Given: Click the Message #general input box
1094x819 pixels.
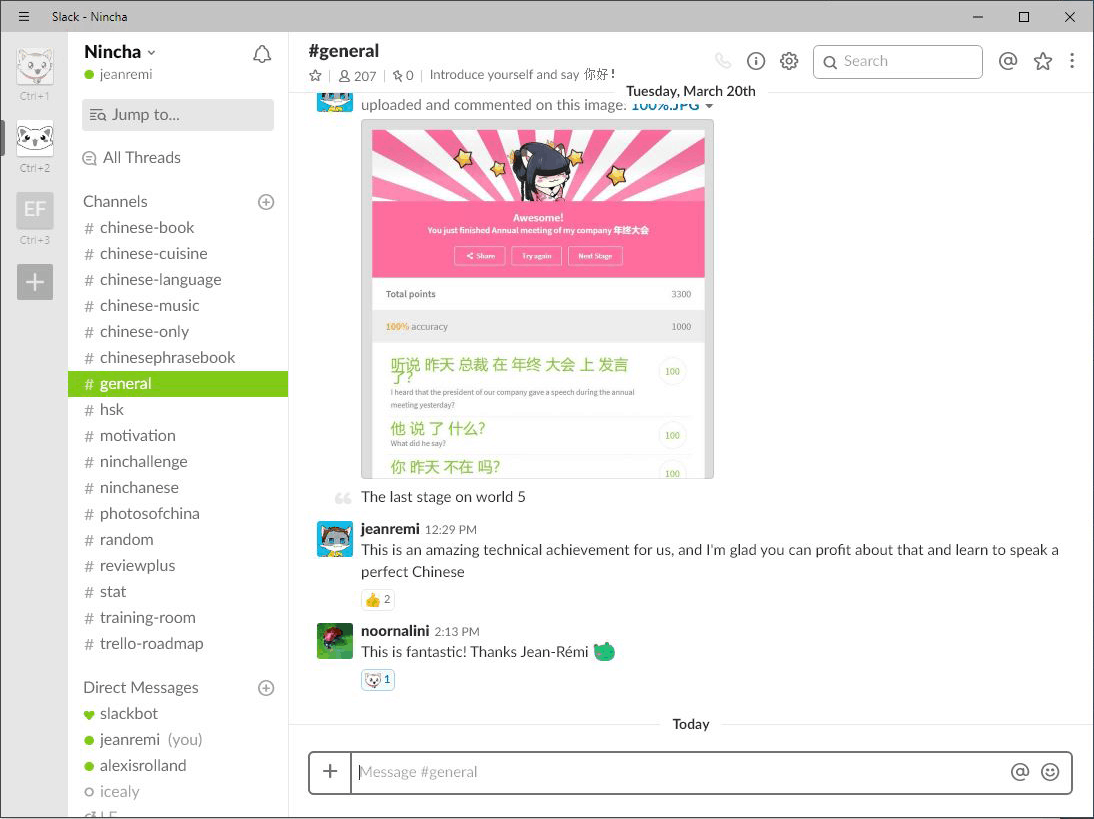Looking at the screenshot, I should 680,772.
